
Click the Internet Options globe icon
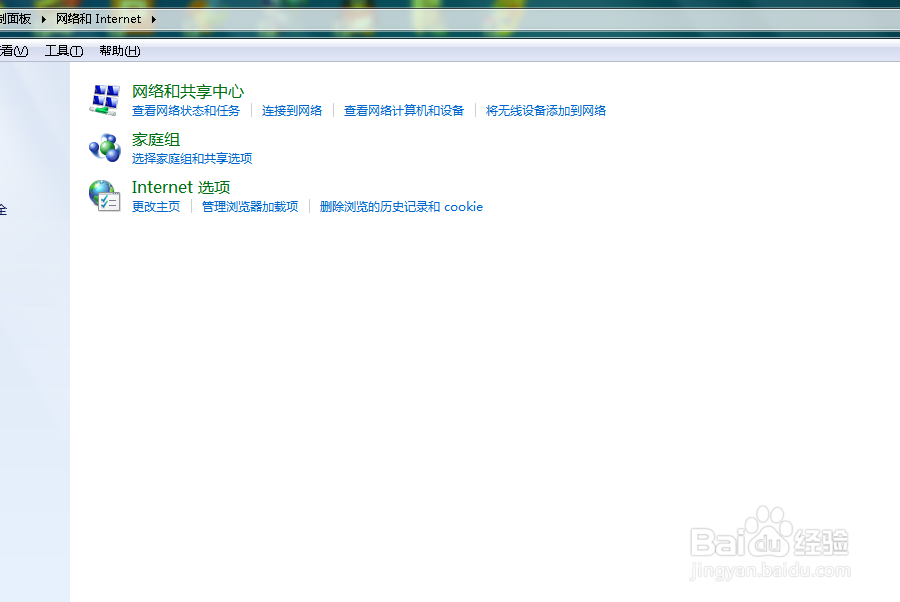(104, 196)
